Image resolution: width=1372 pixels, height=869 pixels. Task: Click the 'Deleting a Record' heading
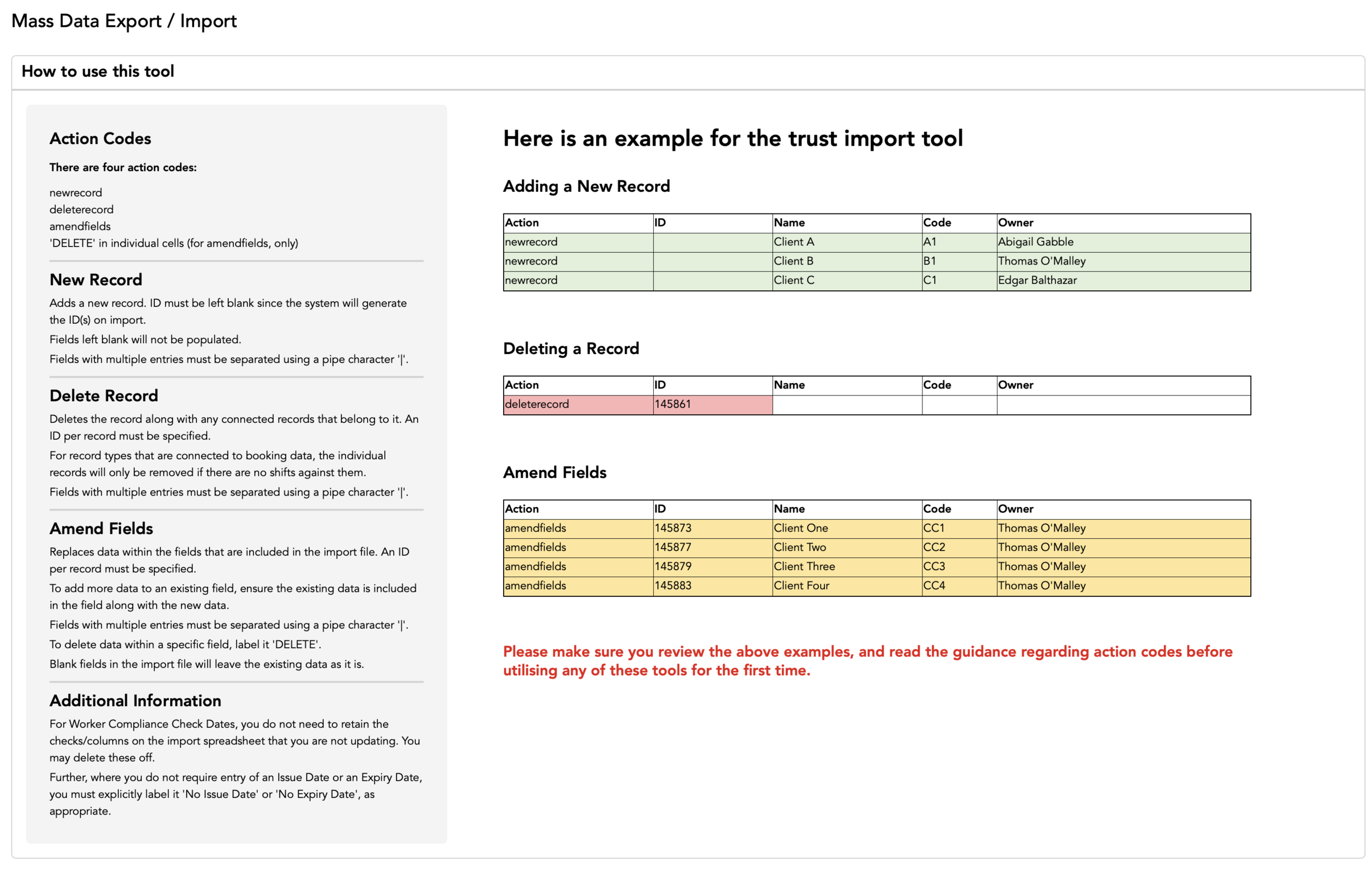tap(571, 348)
